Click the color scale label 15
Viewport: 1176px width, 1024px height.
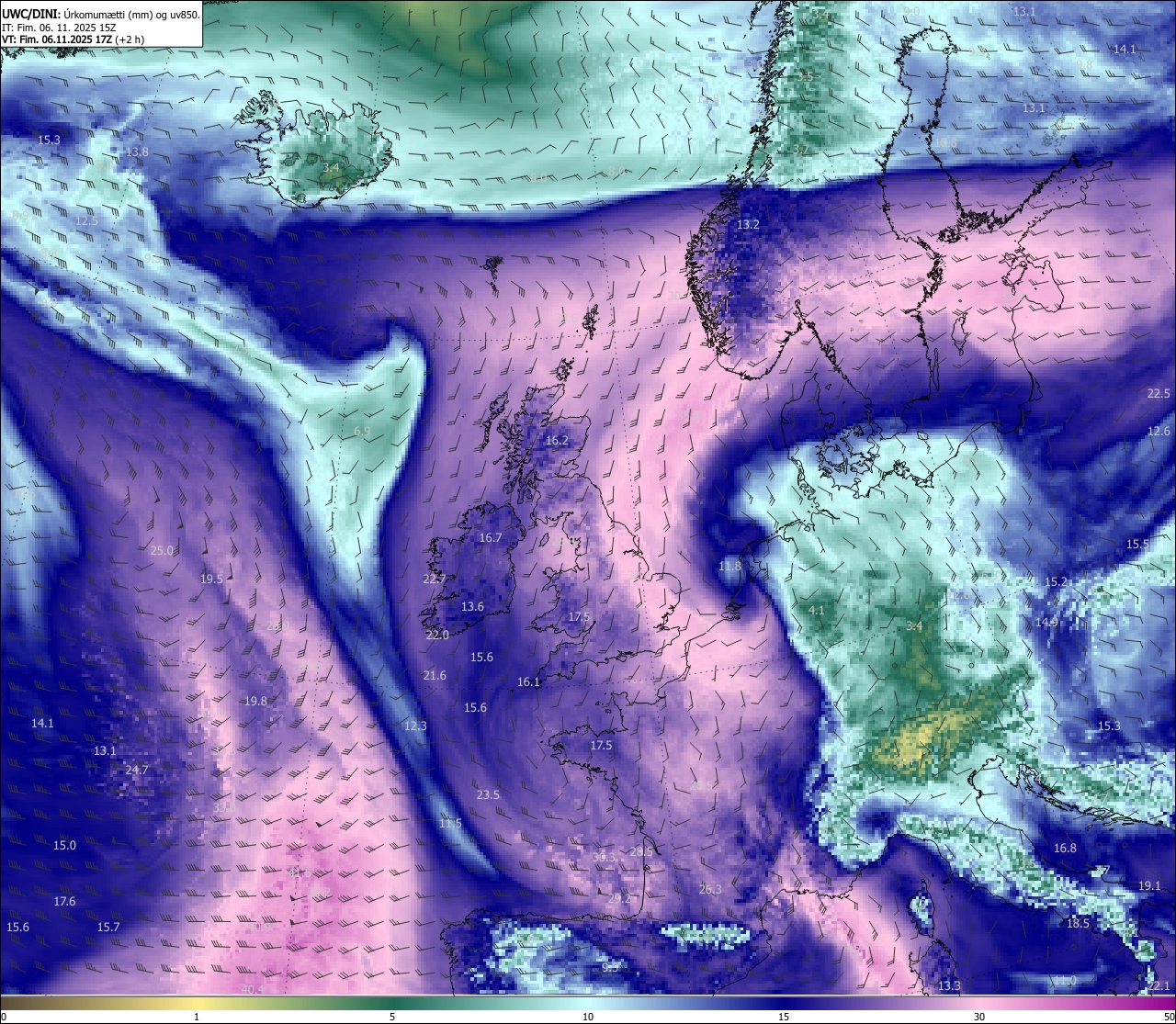click(x=784, y=1017)
